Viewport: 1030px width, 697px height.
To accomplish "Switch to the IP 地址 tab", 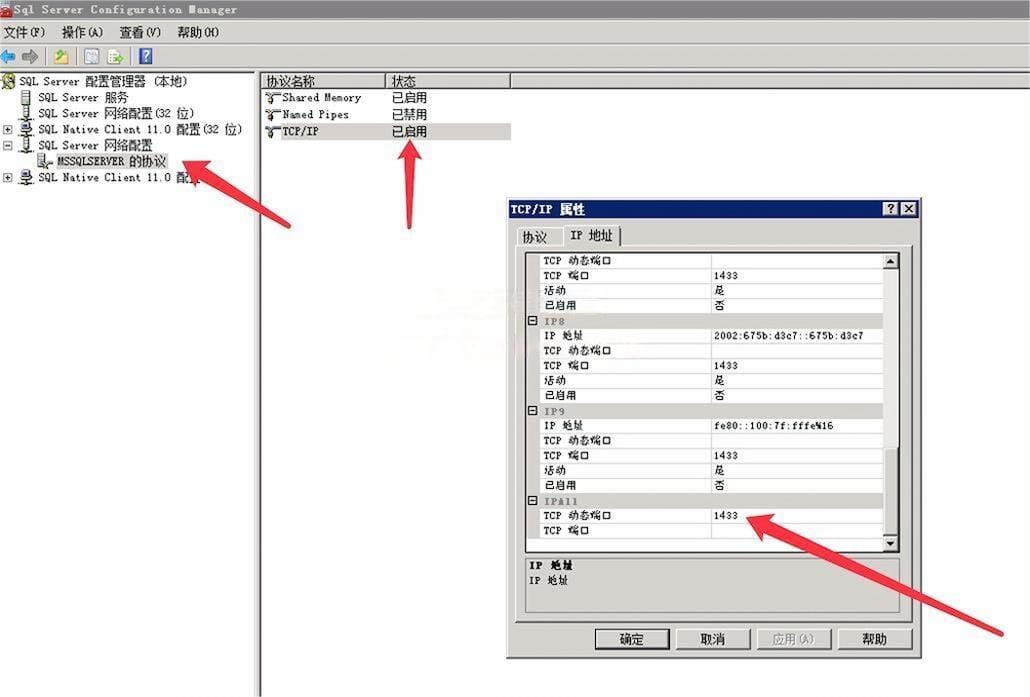I will (x=591, y=235).
